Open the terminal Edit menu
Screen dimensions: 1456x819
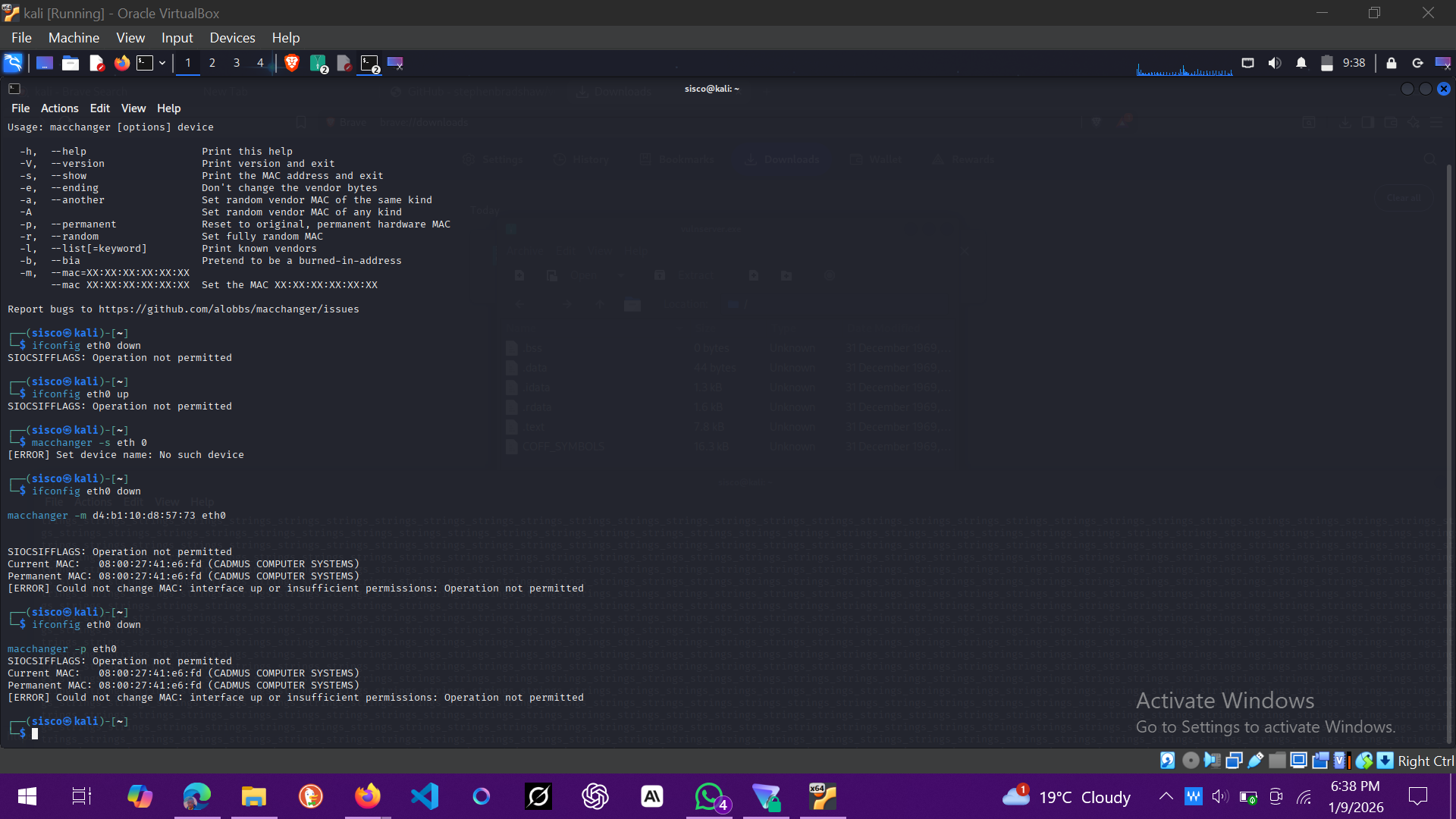[x=100, y=108]
